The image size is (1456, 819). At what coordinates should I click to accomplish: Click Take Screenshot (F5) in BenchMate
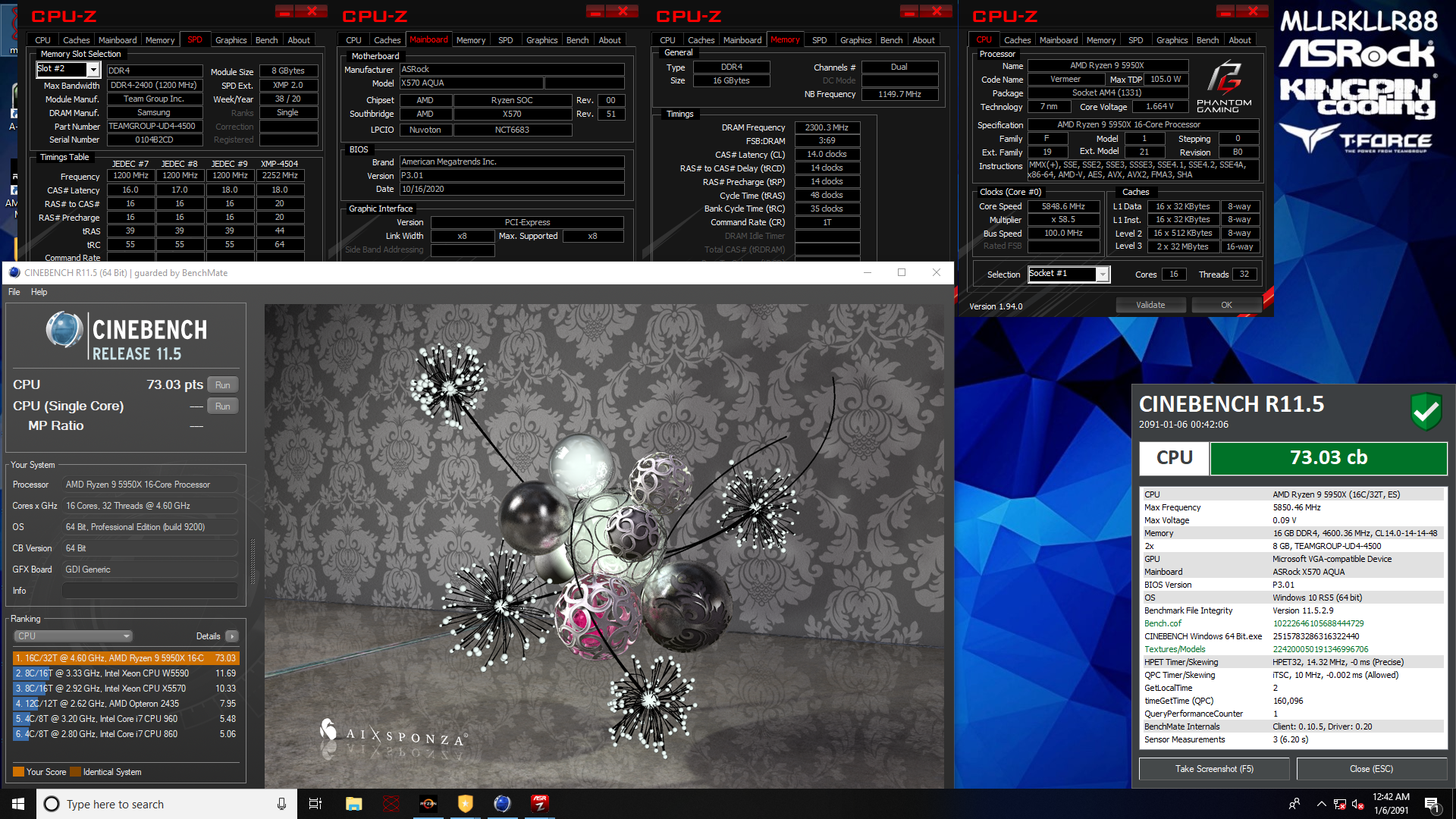[x=1214, y=769]
